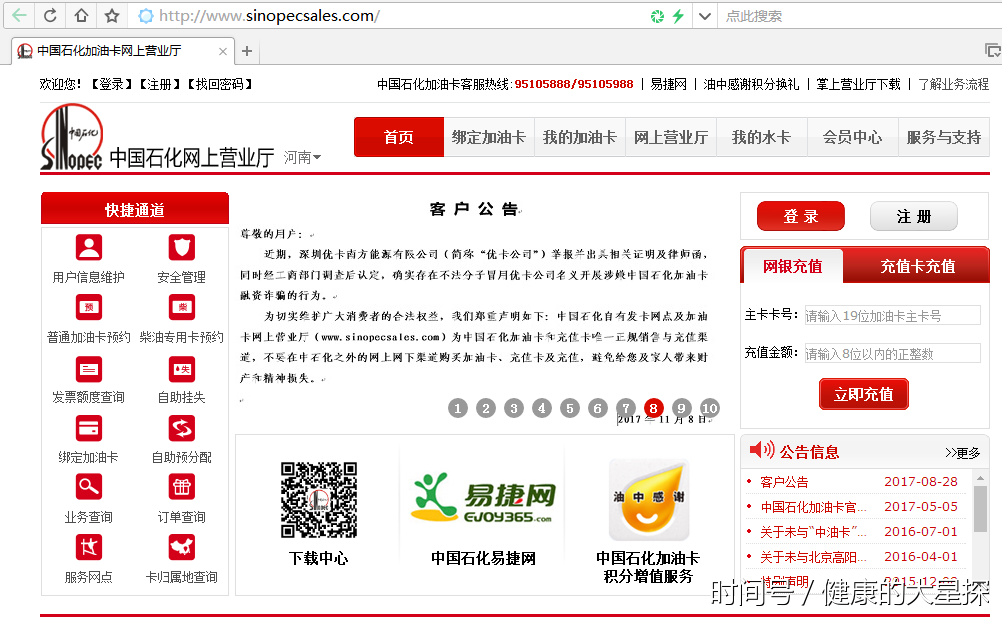Switch to announcement page 1 dot

click(x=458, y=408)
